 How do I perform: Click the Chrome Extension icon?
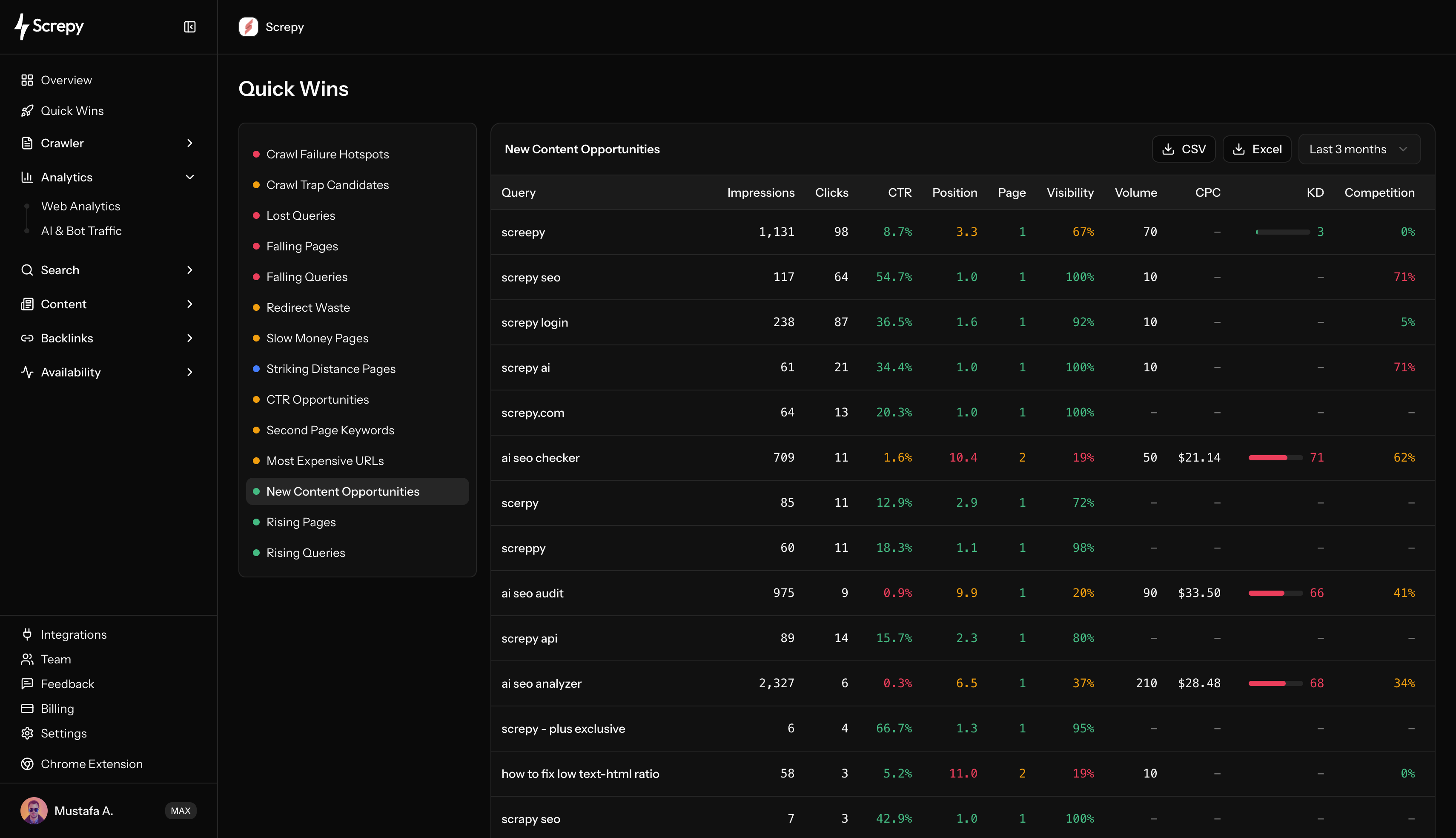(x=27, y=764)
